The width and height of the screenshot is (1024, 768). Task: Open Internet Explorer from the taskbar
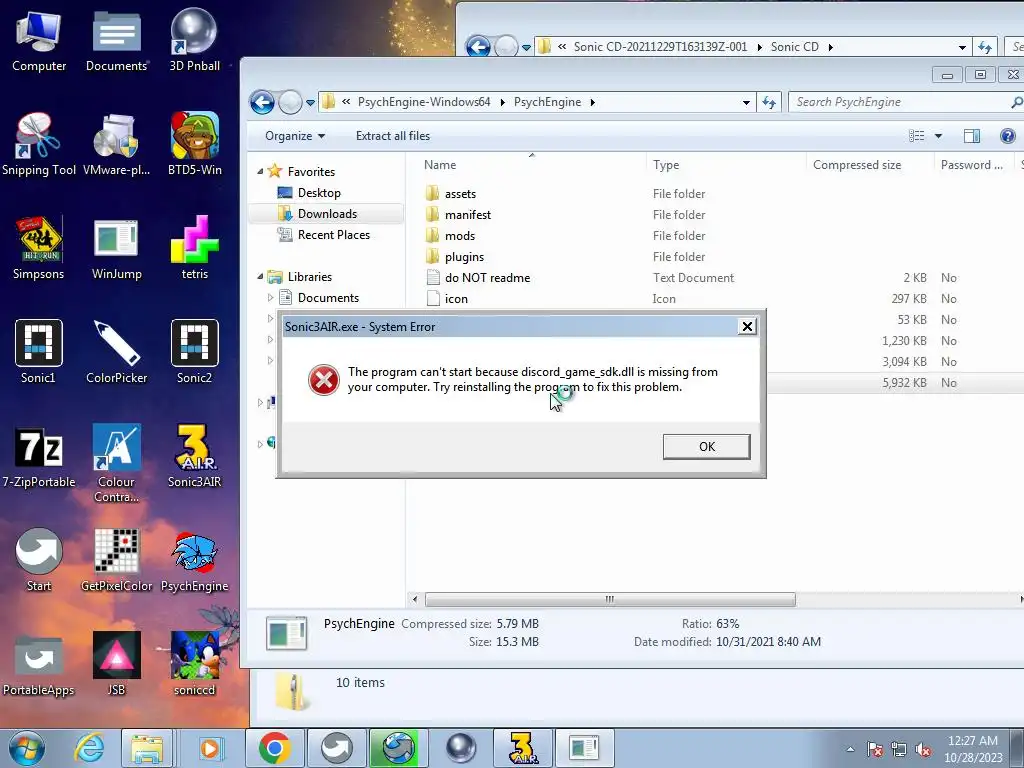tap(89, 748)
